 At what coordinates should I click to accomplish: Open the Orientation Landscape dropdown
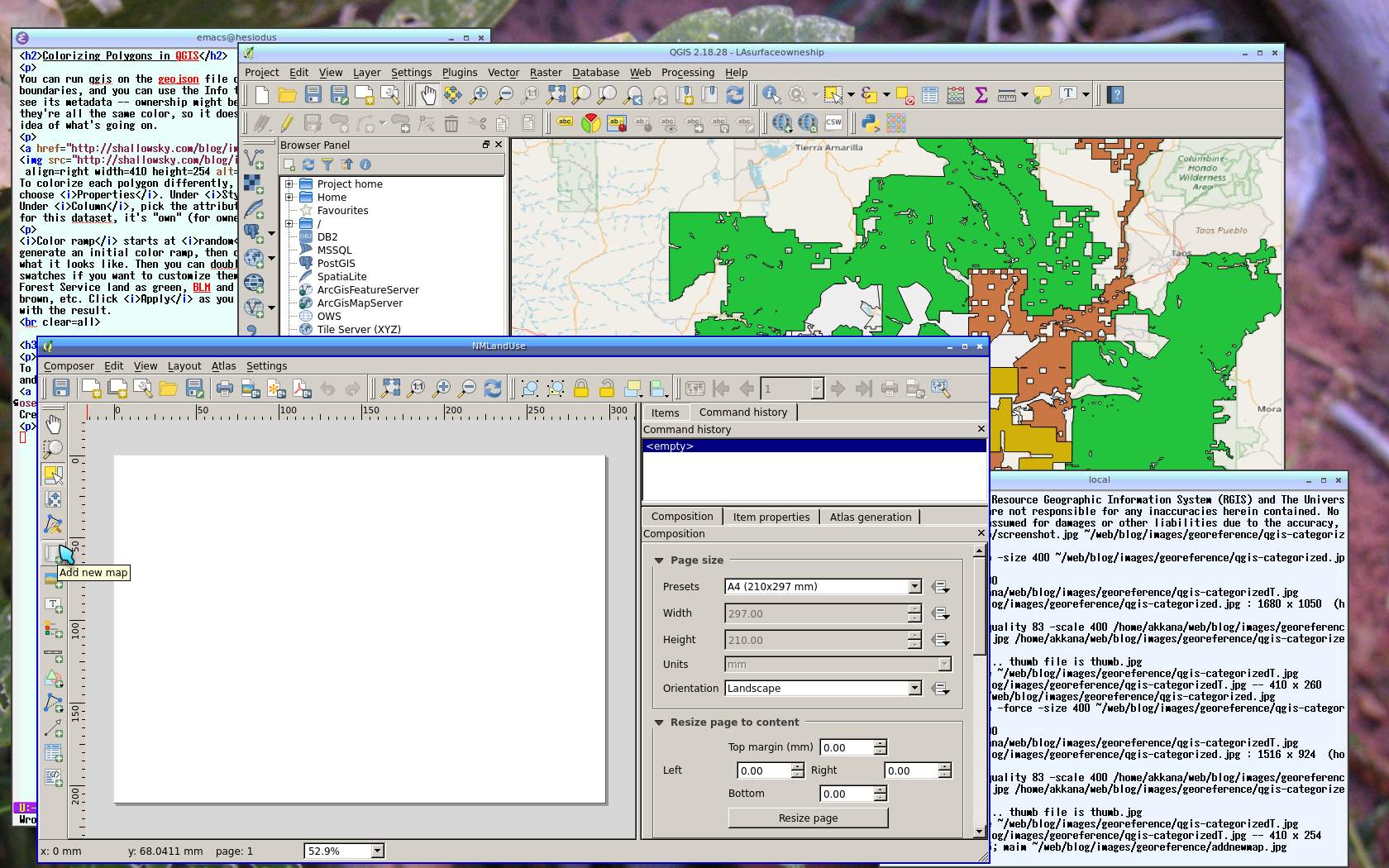coord(914,689)
